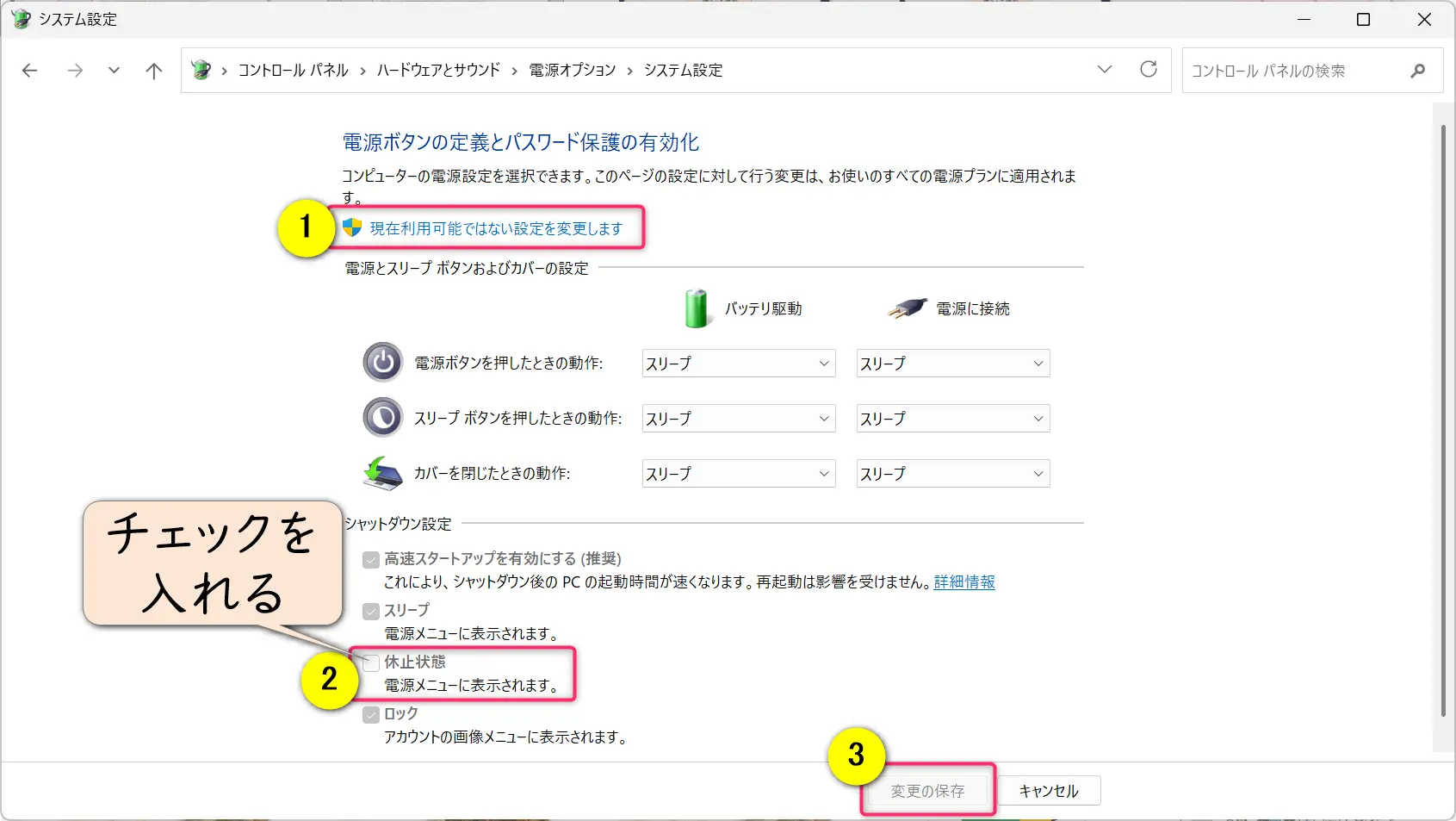Select コントロール パネル in breadcrumb

293,71
